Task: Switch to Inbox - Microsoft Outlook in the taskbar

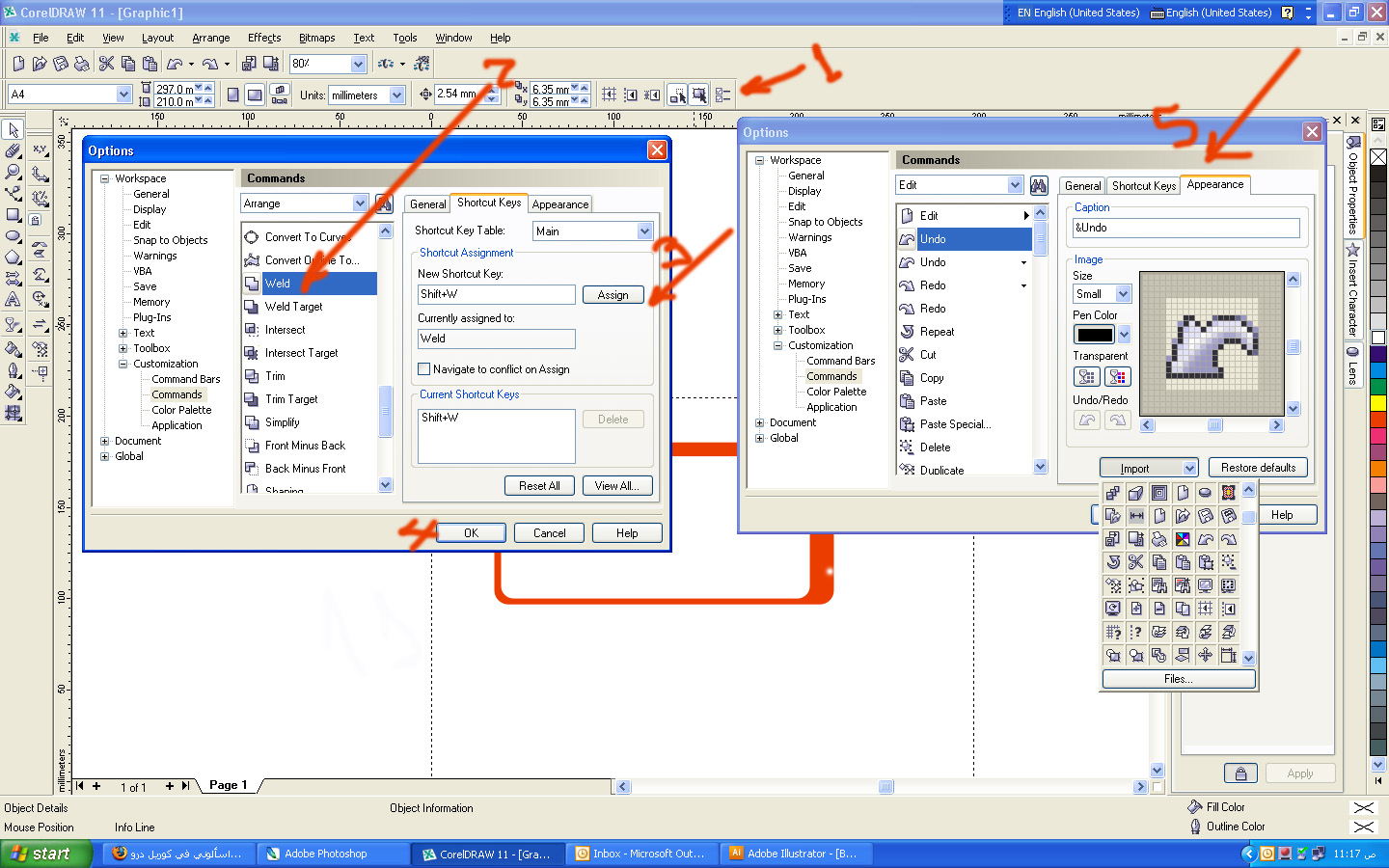Action: coord(642,854)
